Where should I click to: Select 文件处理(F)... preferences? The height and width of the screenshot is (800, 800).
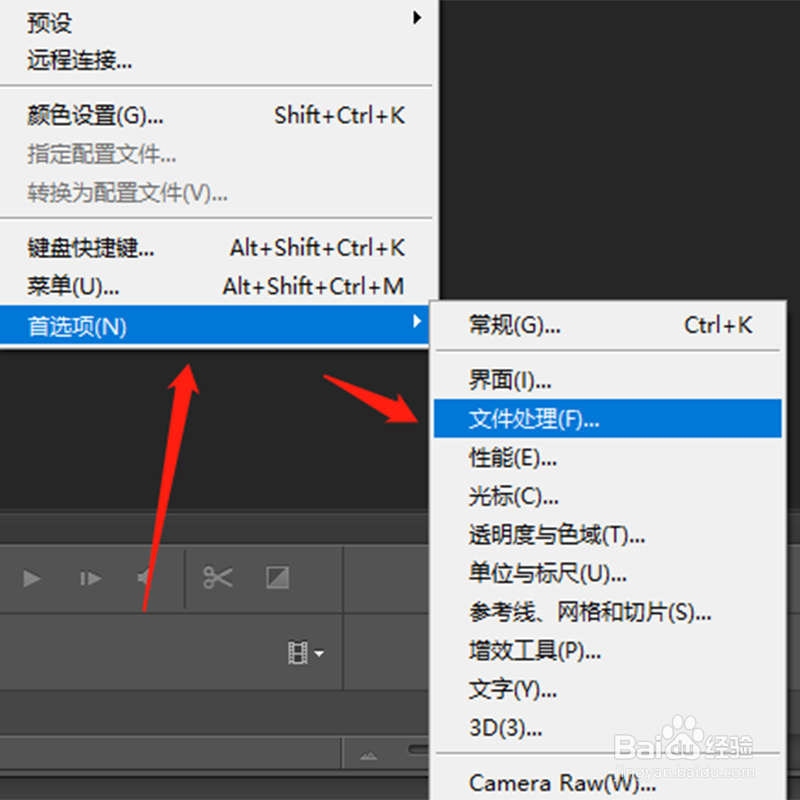point(607,418)
